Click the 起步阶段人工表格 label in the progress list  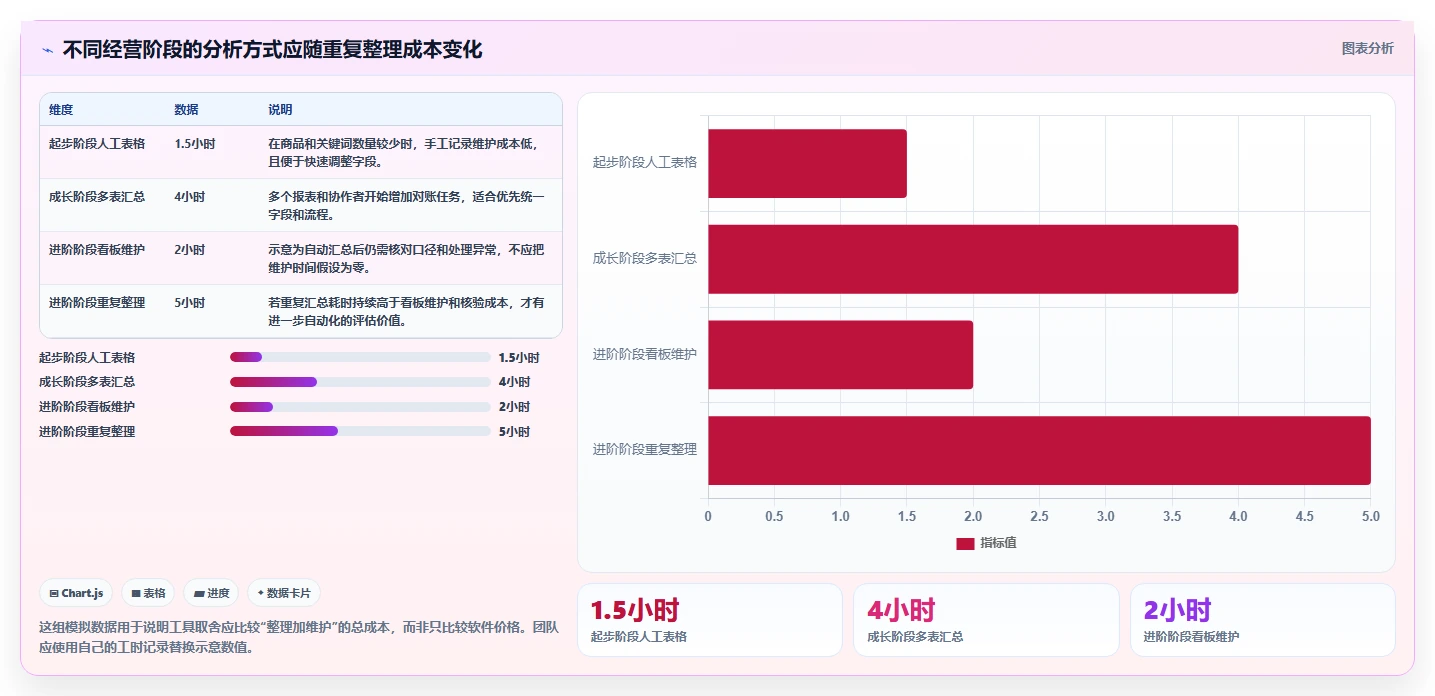pyautogui.click(x=87, y=358)
